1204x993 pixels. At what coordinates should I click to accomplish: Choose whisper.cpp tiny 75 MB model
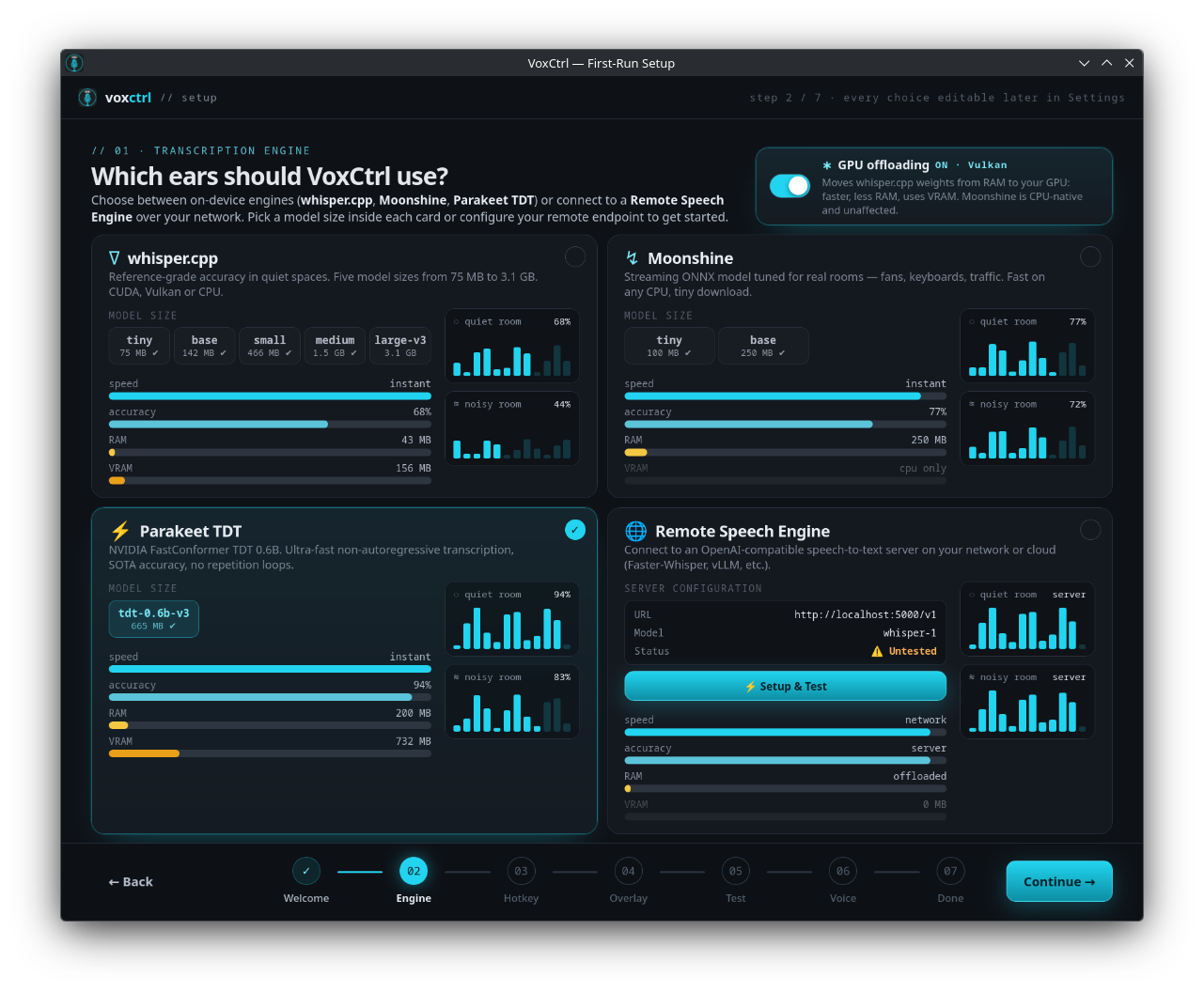[x=139, y=346]
